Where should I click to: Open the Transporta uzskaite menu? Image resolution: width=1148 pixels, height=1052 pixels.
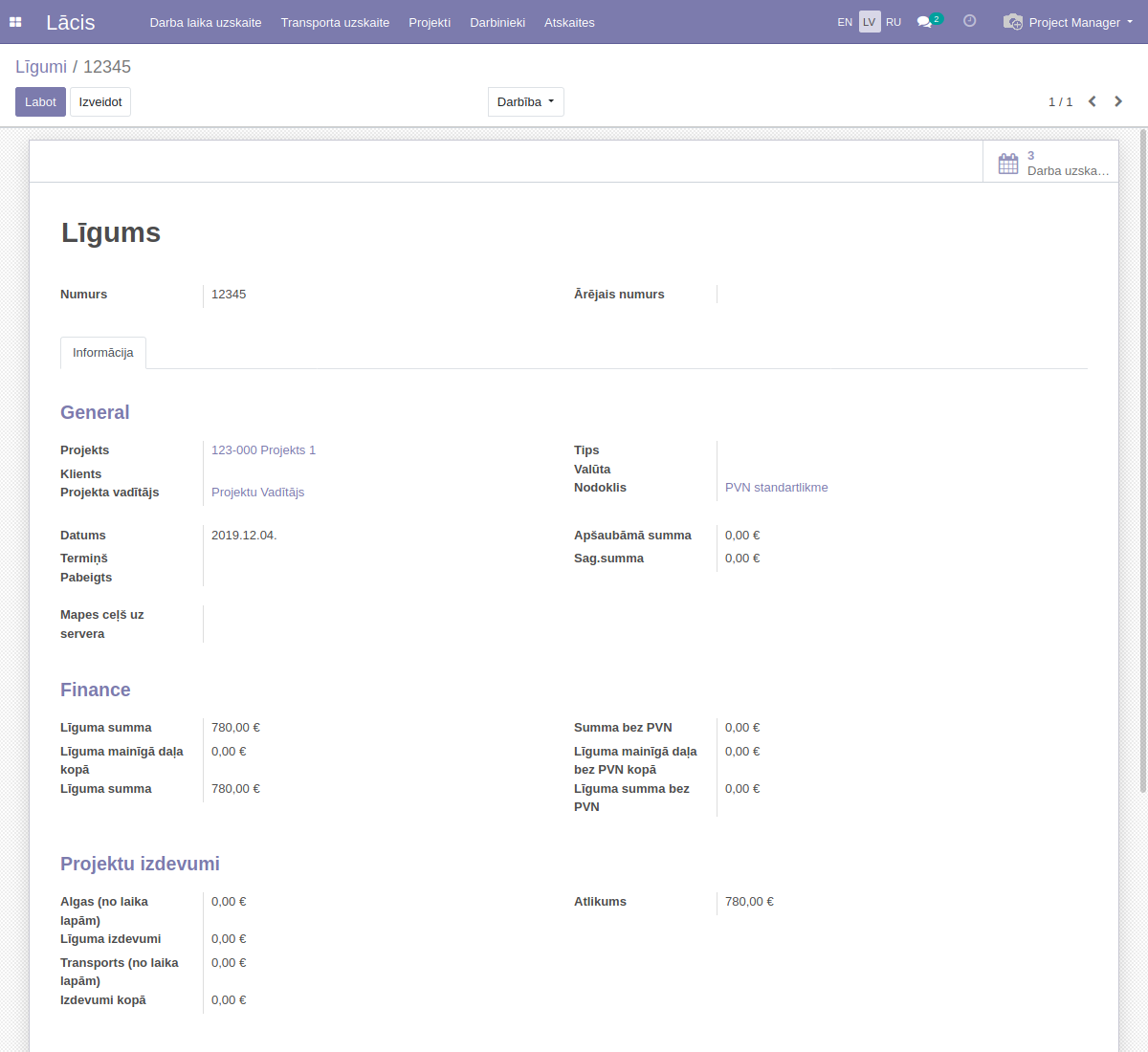click(335, 22)
